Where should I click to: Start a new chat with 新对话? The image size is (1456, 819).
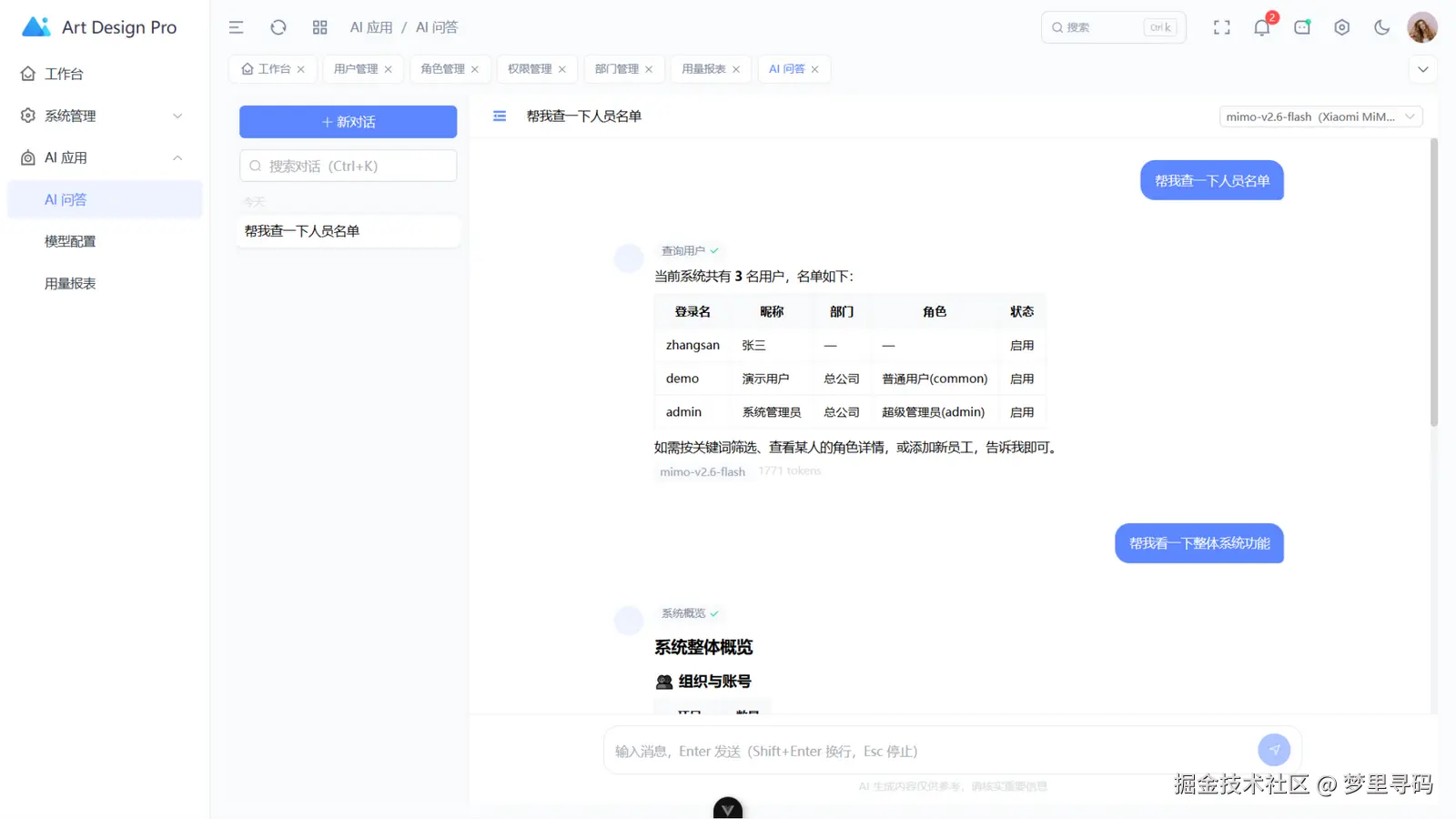pos(348,122)
